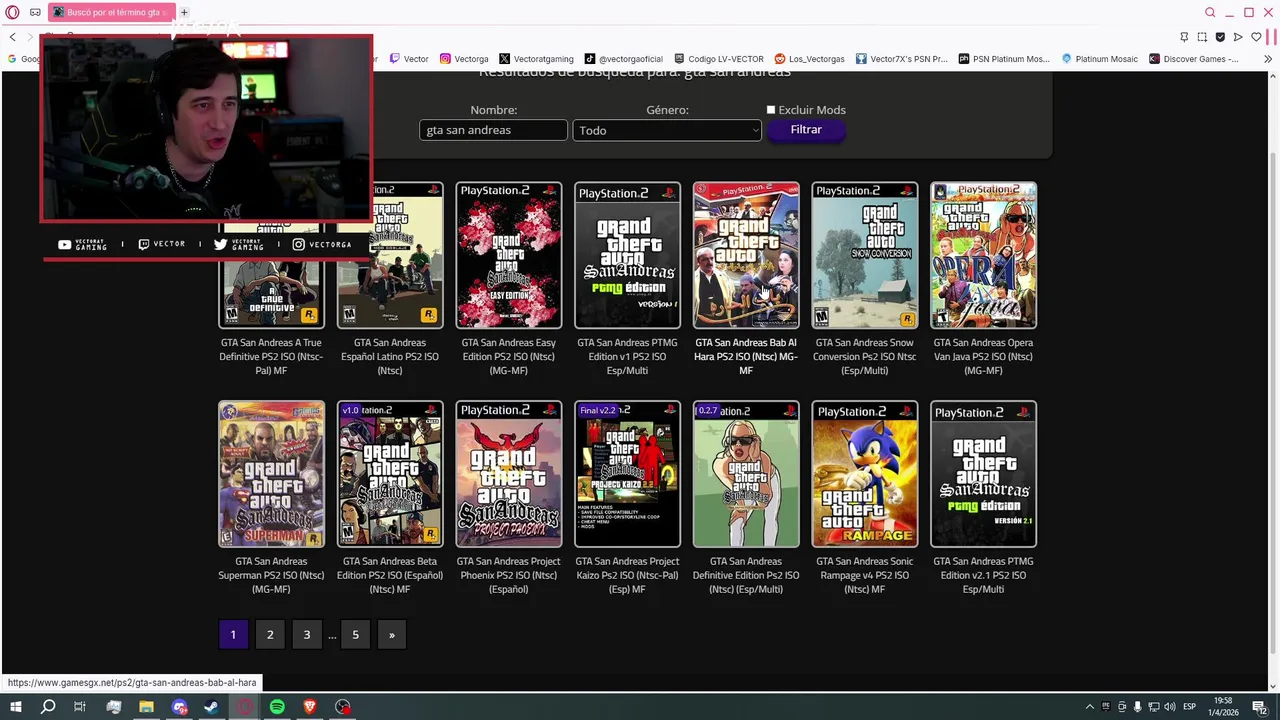Open the Opera Van Java cover thumbnail
This screenshot has height=720, width=1280.
984,255
